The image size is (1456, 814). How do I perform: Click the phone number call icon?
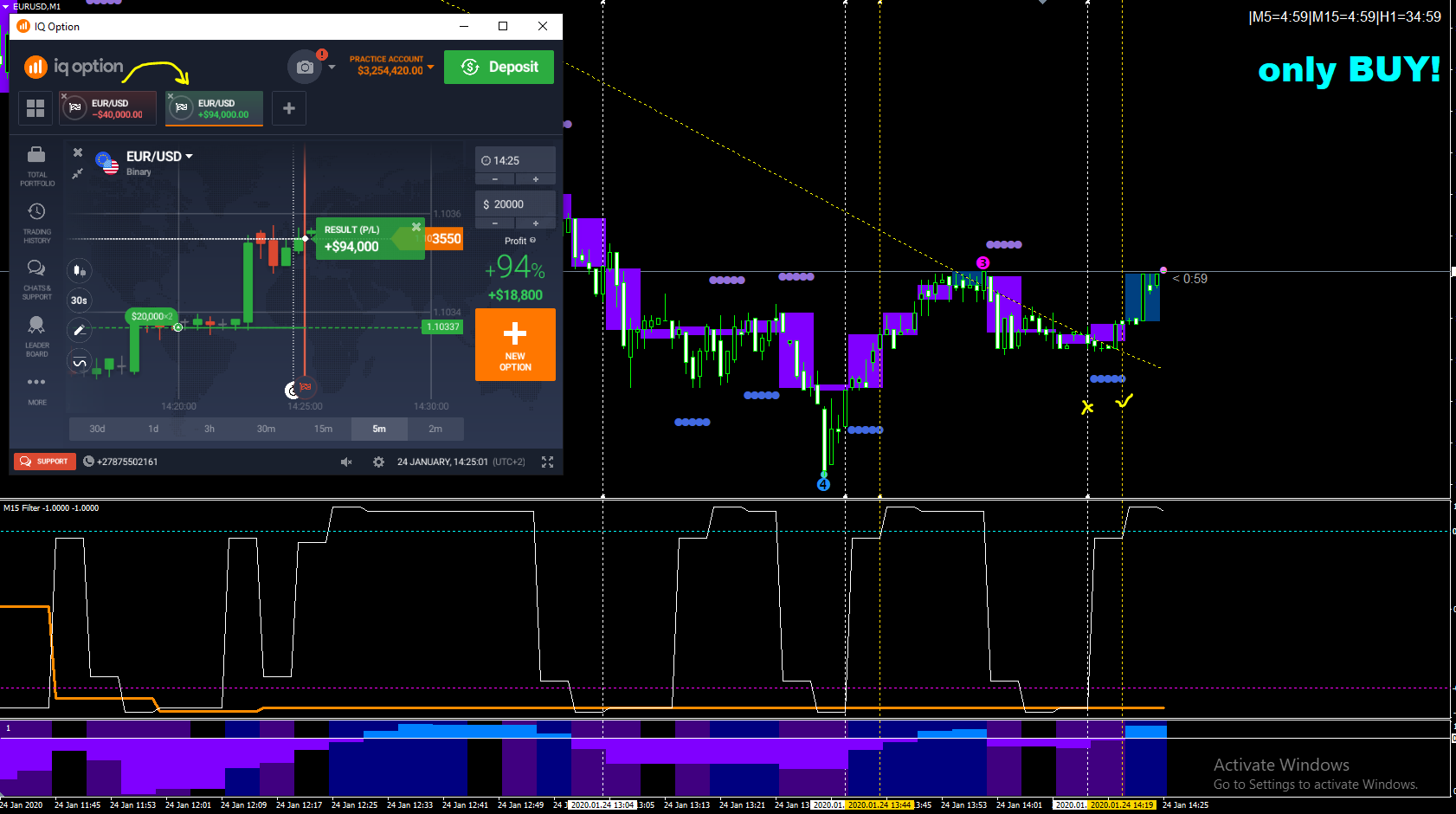(88, 462)
